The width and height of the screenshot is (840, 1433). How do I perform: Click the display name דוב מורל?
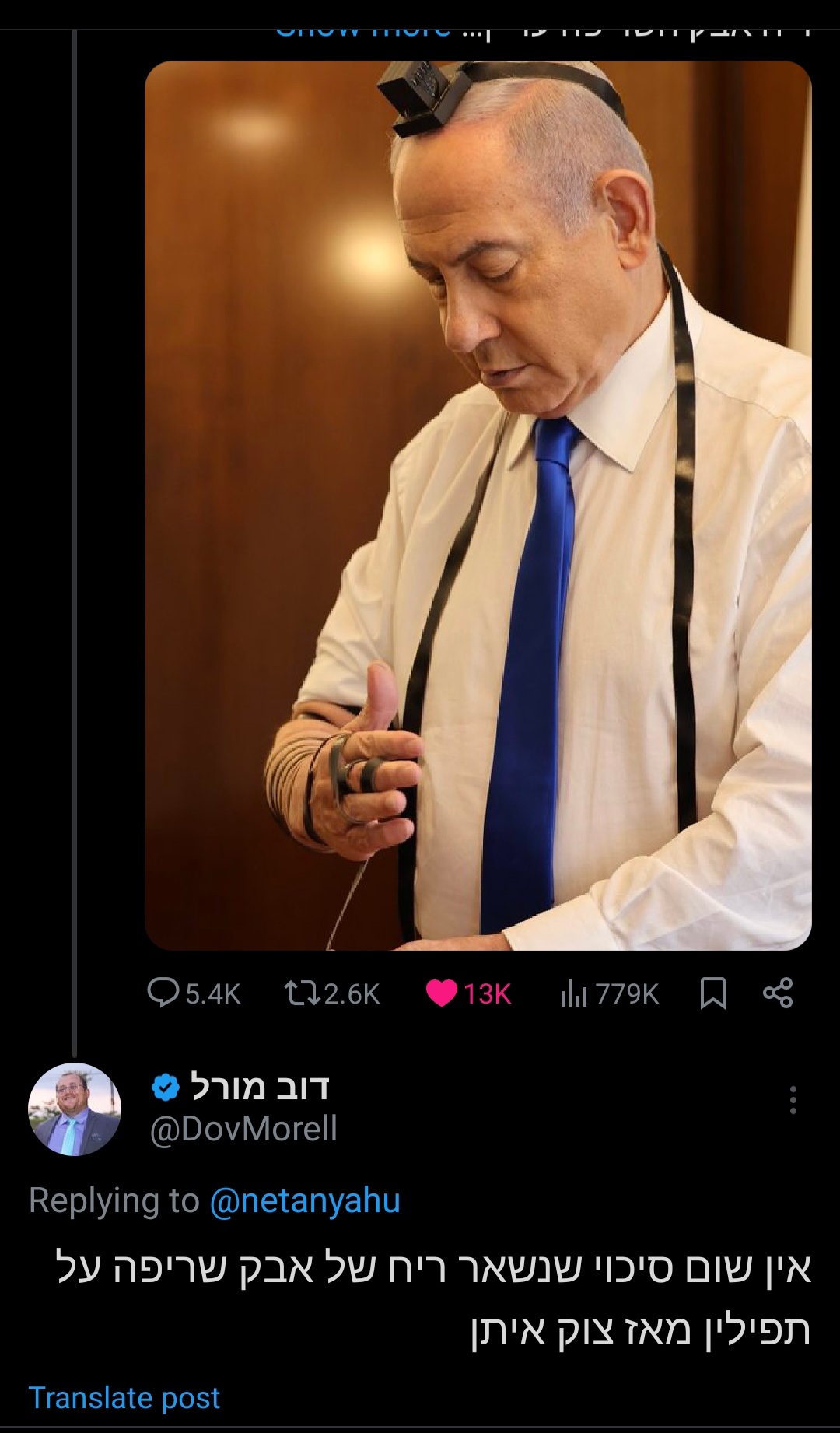pyautogui.click(x=260, y=1087)
